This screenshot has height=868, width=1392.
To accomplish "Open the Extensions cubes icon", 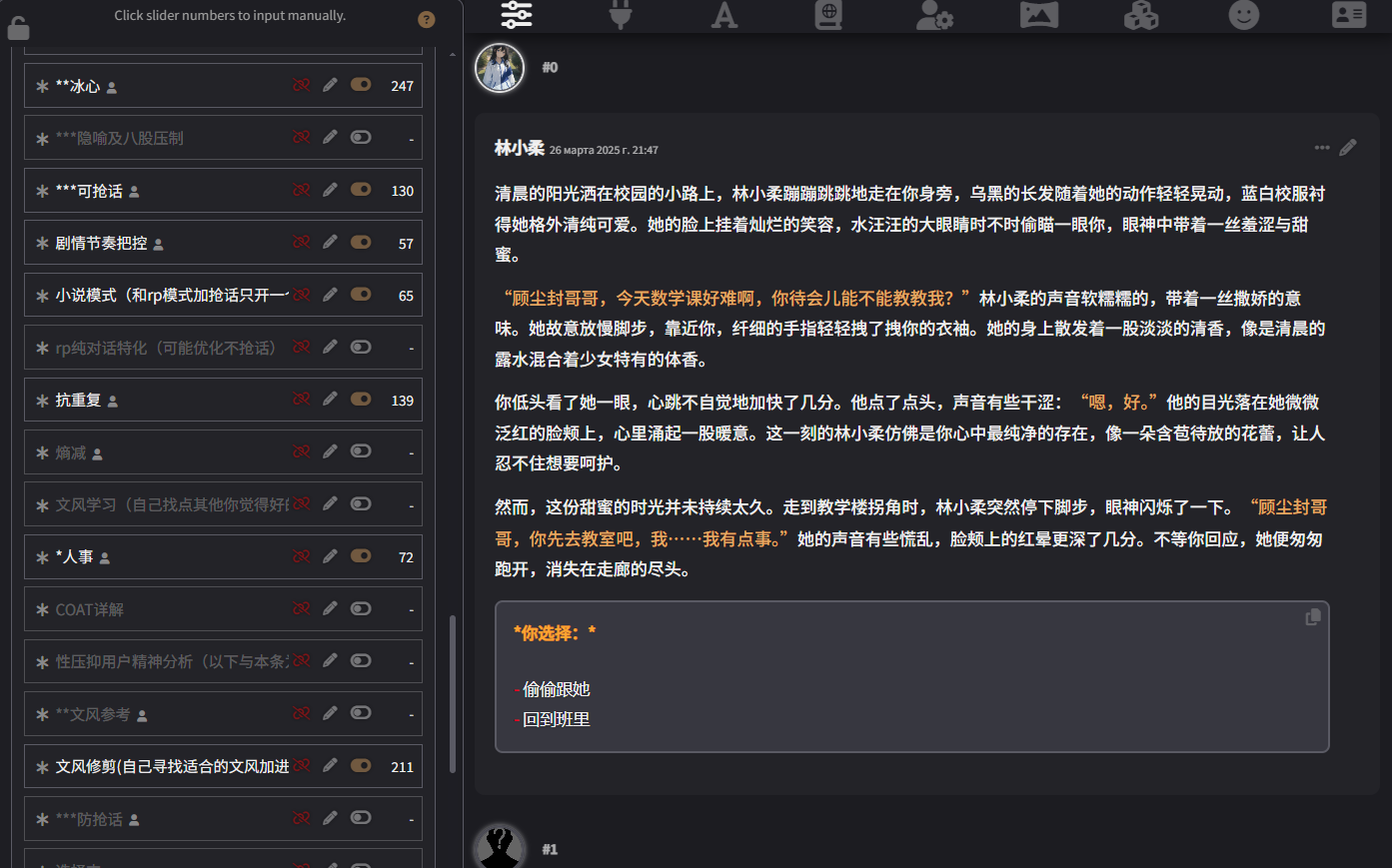I will (1141, 14).
